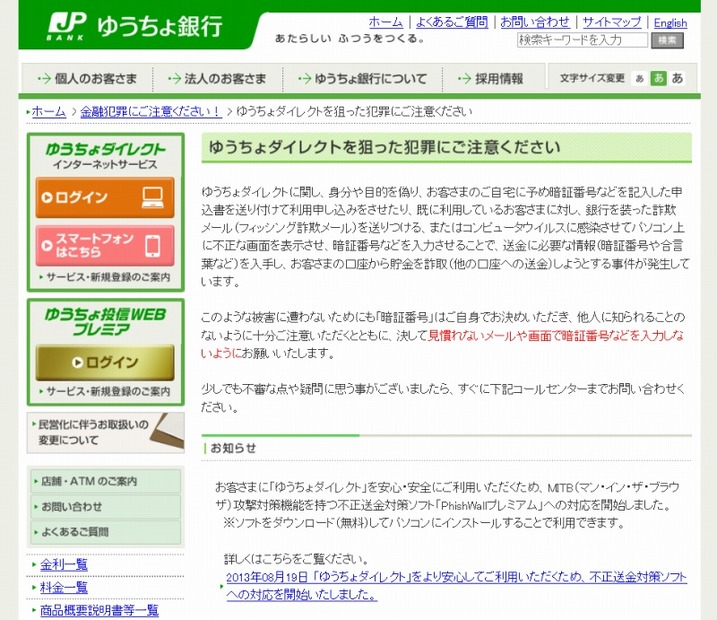Click the orange ゆうちょダイレクト ログイン button

[105, 198]
